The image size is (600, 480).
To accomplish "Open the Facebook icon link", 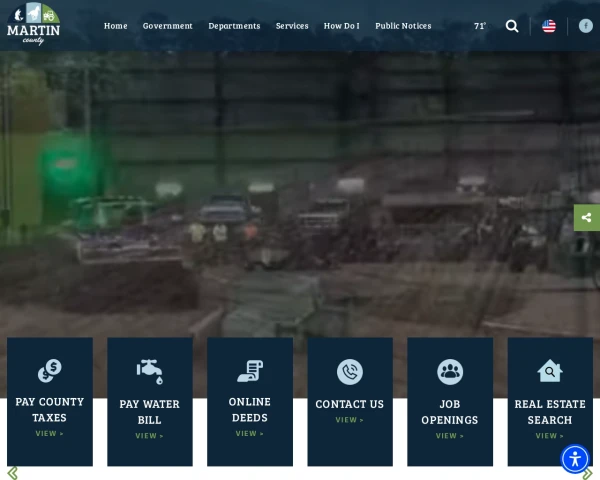I will point(585,26).
